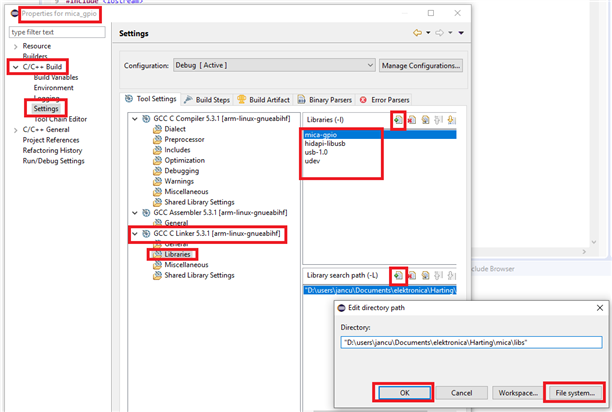The height and width of the screenshot is (412, 612).
Task: Go back with the yellow back arrow
Action: coord(417,33)
